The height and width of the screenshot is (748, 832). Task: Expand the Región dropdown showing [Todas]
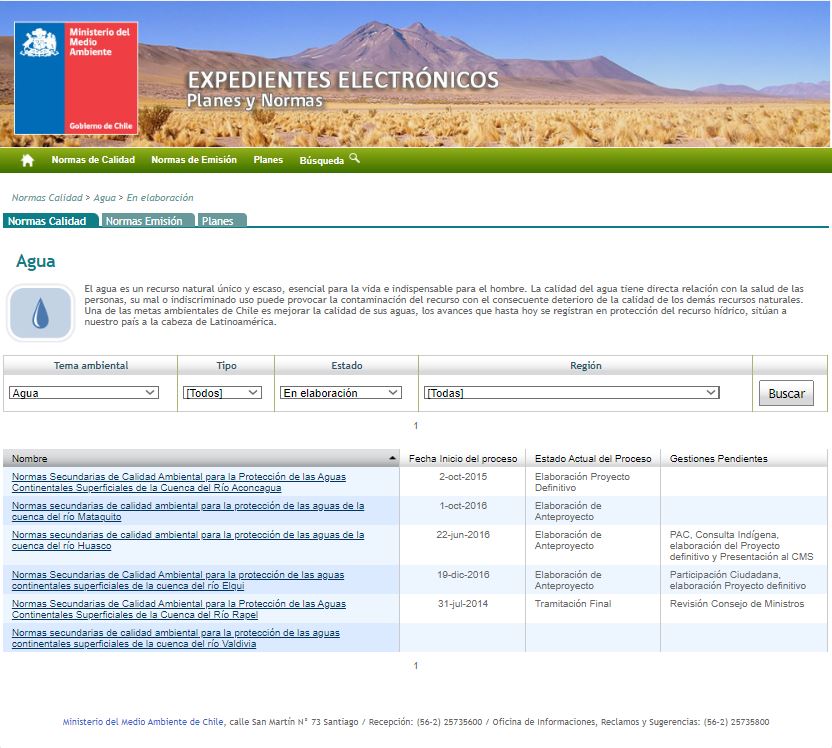[571, 393]
